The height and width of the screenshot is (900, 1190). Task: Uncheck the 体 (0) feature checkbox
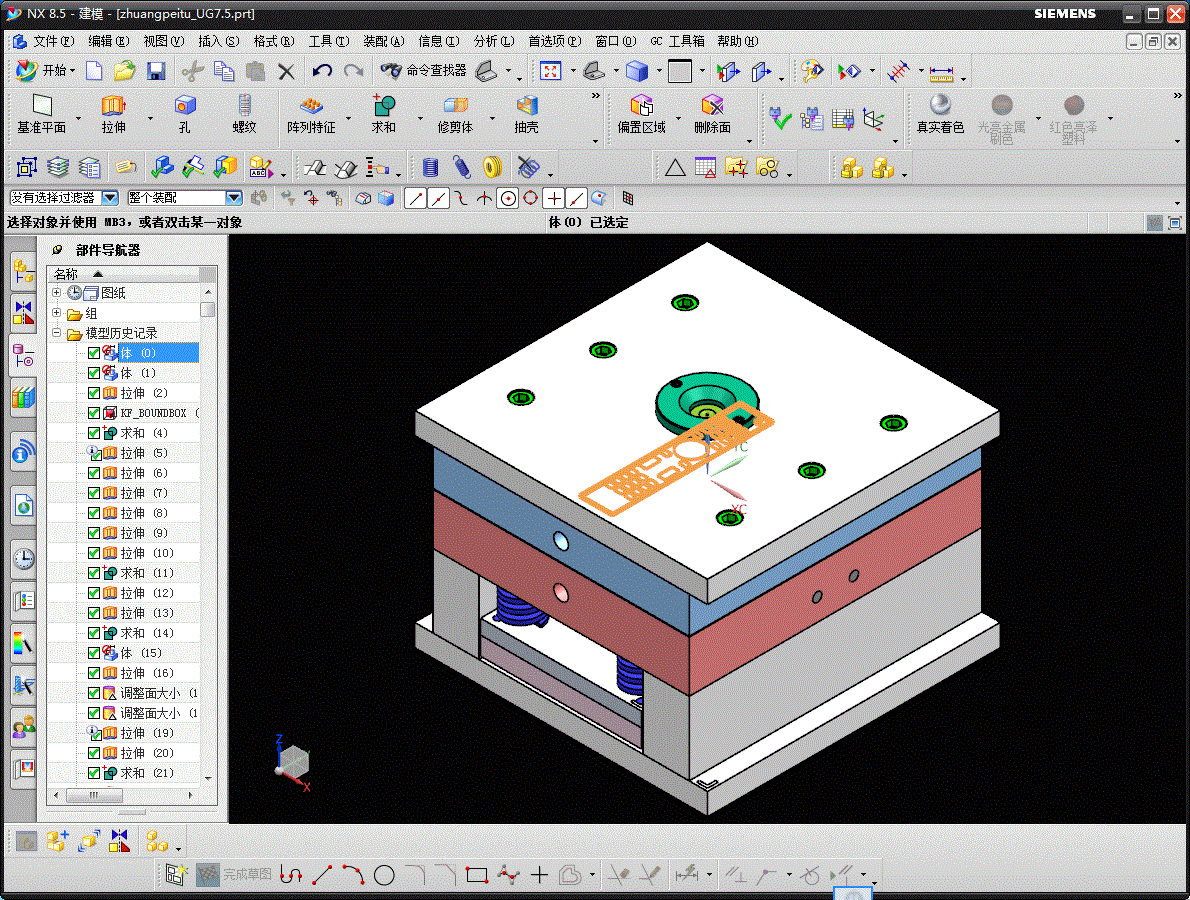(x=94, y=353)
